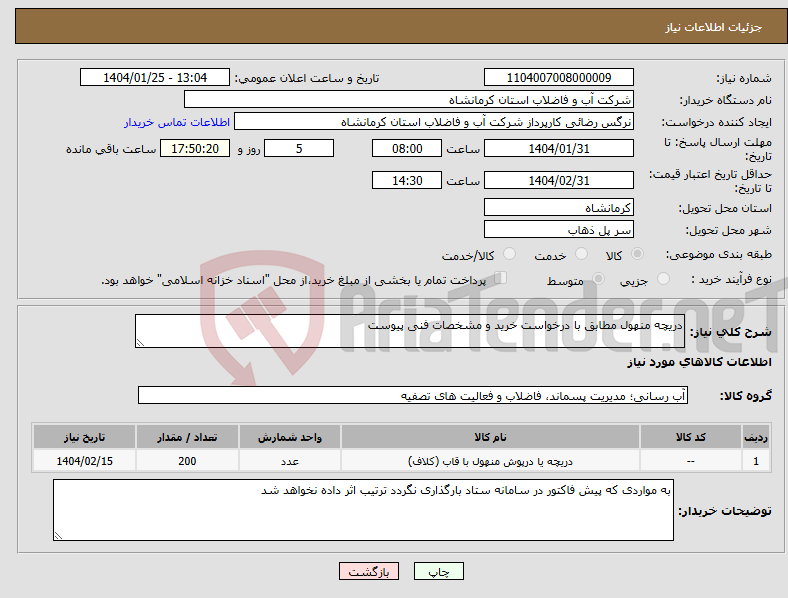Click the general need description textarea
Screen dimensions: 788x598
point(410,331)
